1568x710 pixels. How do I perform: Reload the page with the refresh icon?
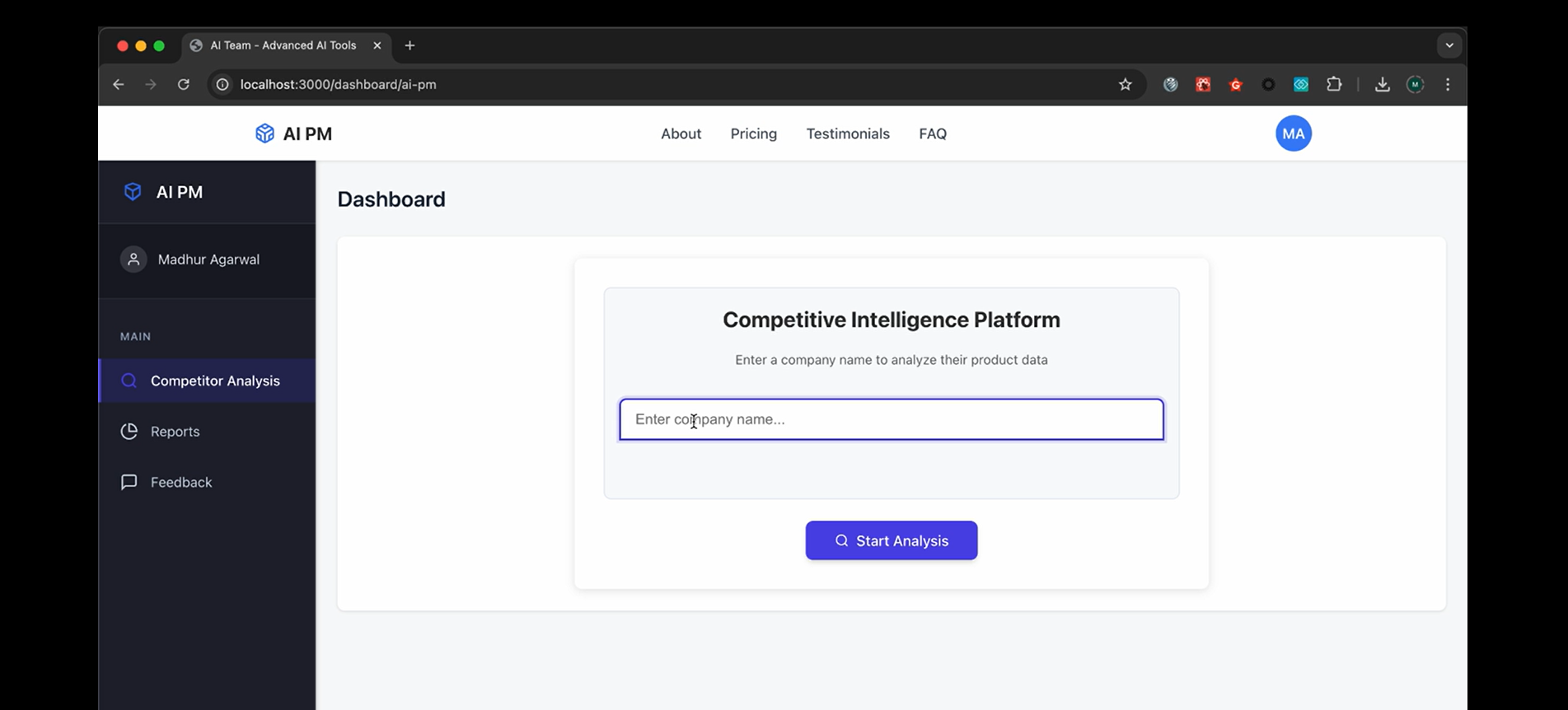[184, 84]
